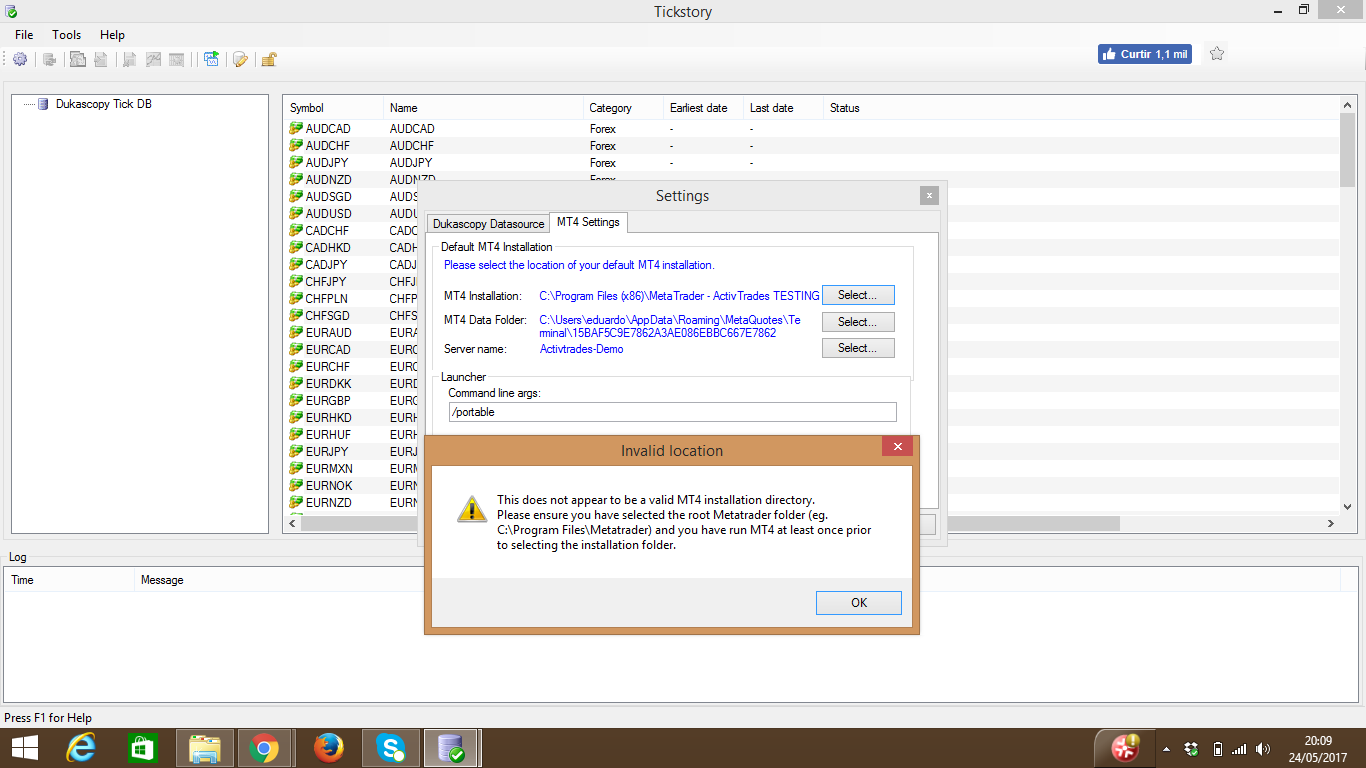Click the Last date column header
Viewport: 1366px width, 768px height.
pos(784,108)
